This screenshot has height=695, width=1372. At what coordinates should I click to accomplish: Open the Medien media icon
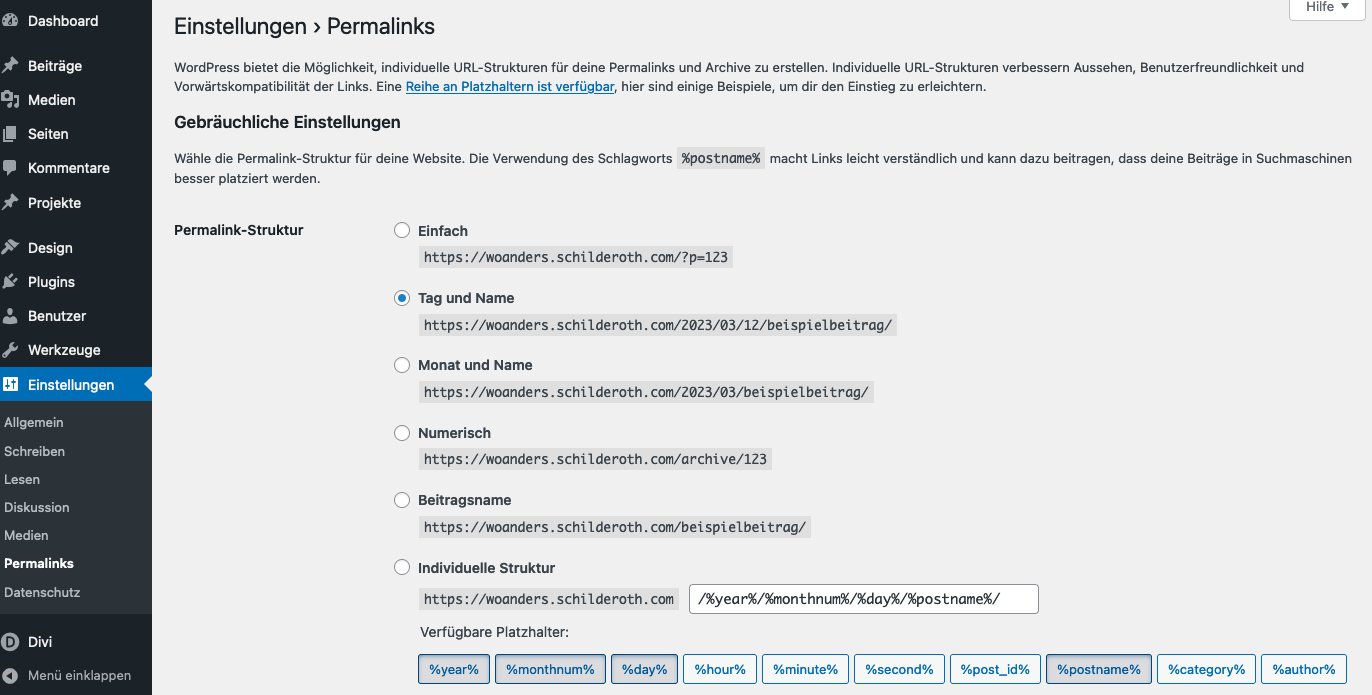(x=10, y=100)
